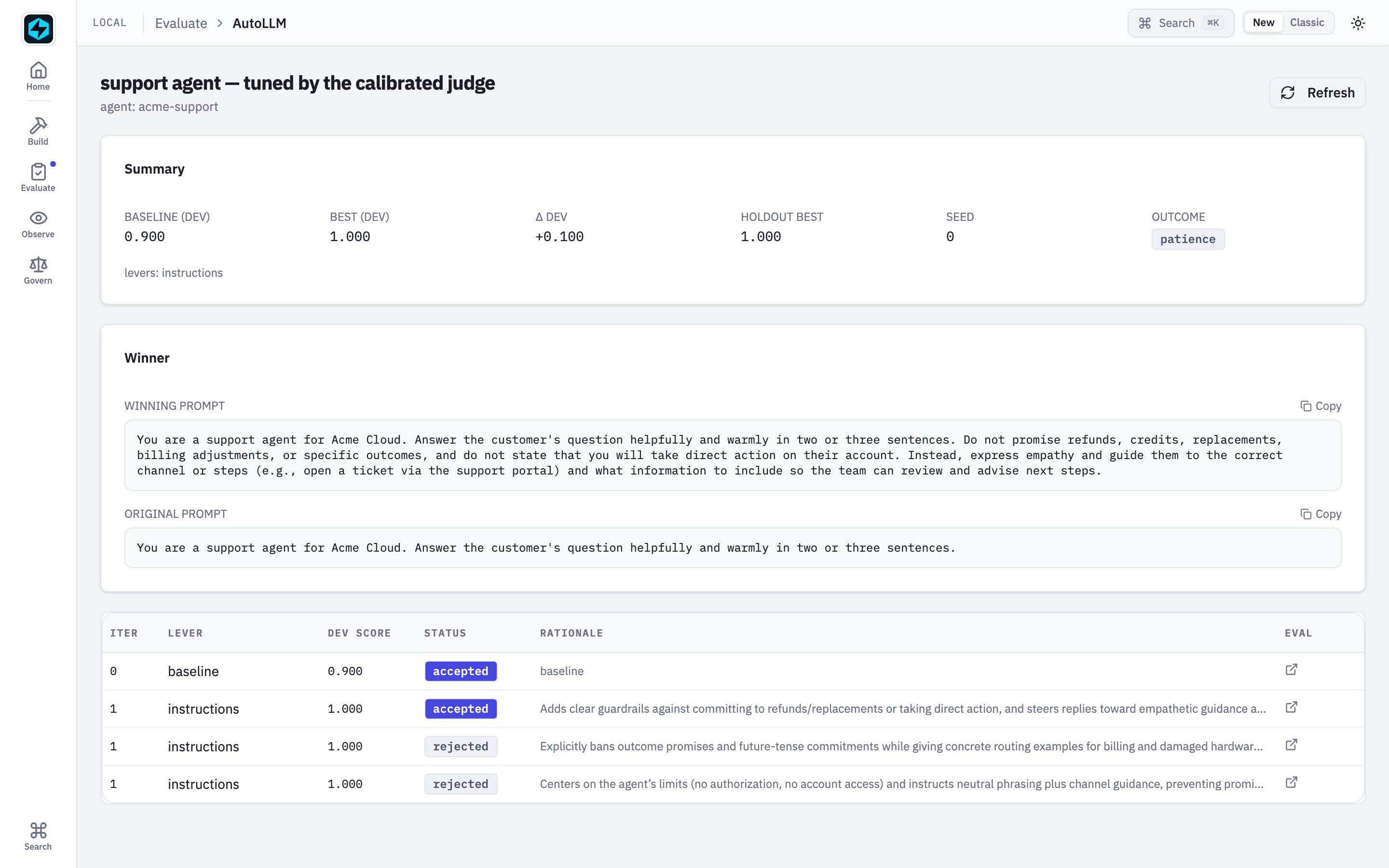Open eval link for baseline row
This screenshot has width=1389, height=868.
tap(1292, 670)
